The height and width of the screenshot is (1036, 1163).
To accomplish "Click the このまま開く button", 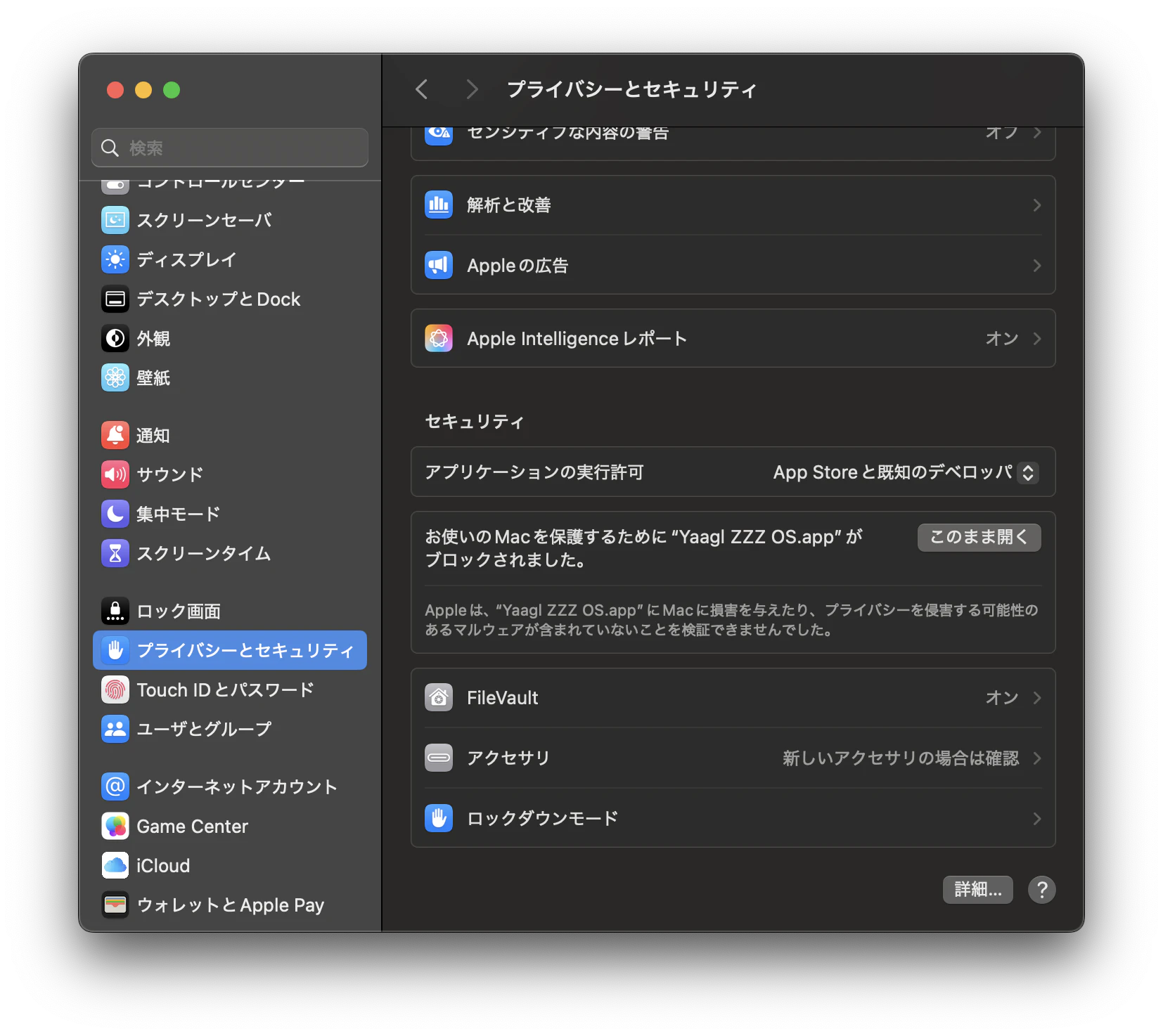I will pos(979,537).
